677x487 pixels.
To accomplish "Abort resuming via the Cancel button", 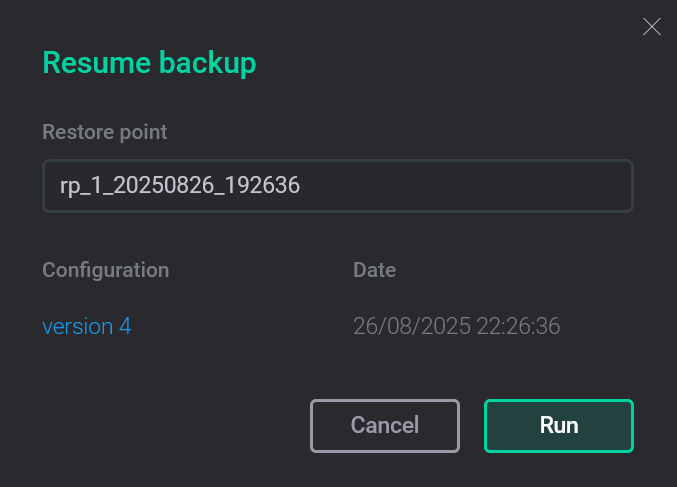I will click(x=384, y=426).
